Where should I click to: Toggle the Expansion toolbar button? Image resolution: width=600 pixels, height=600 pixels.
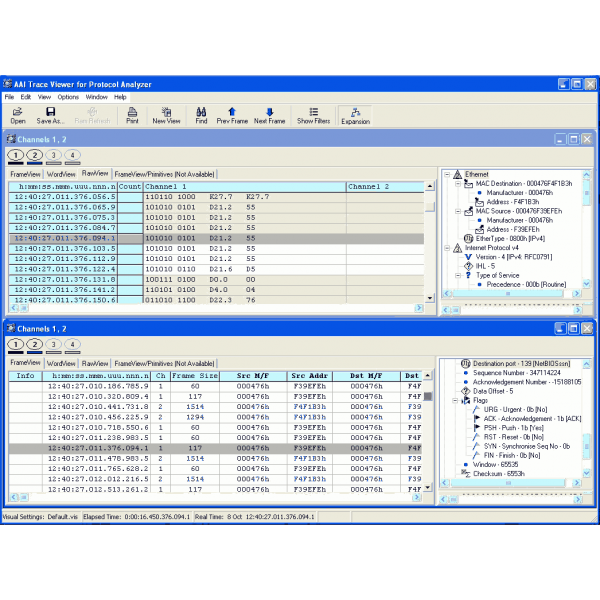(x=355, y=116)
